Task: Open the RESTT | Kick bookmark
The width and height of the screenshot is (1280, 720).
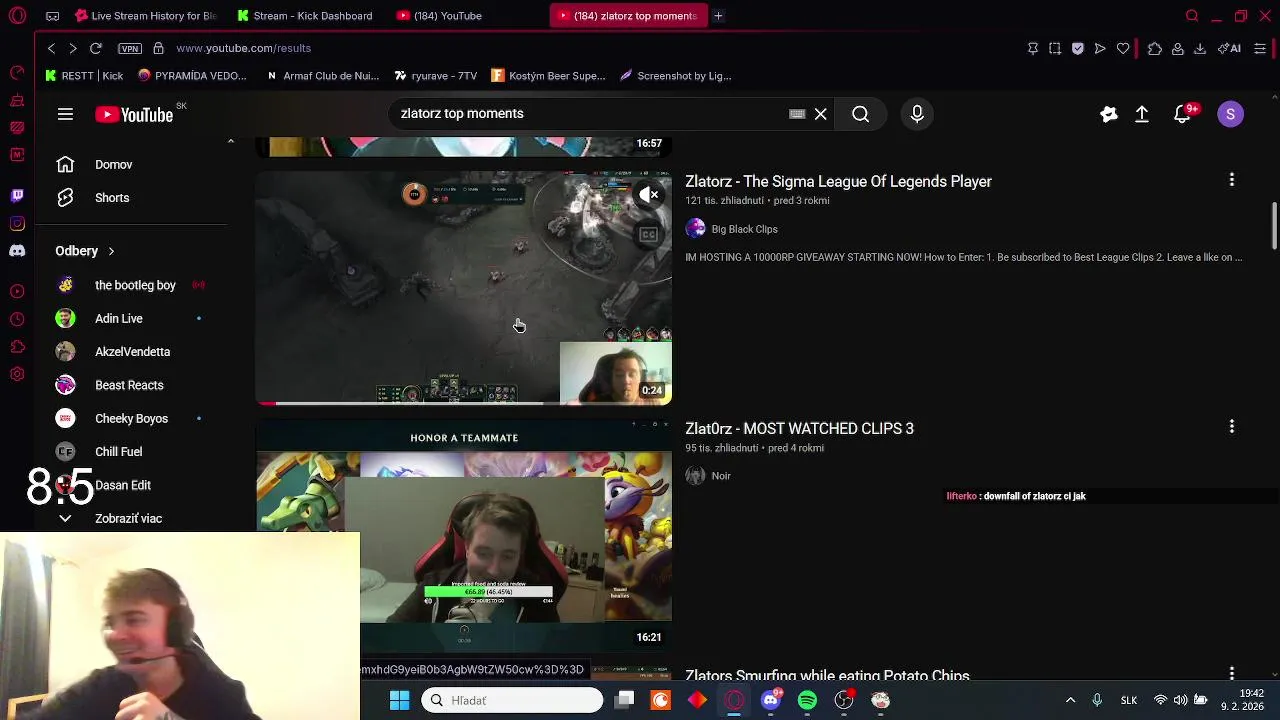Action: pos(84,76)
